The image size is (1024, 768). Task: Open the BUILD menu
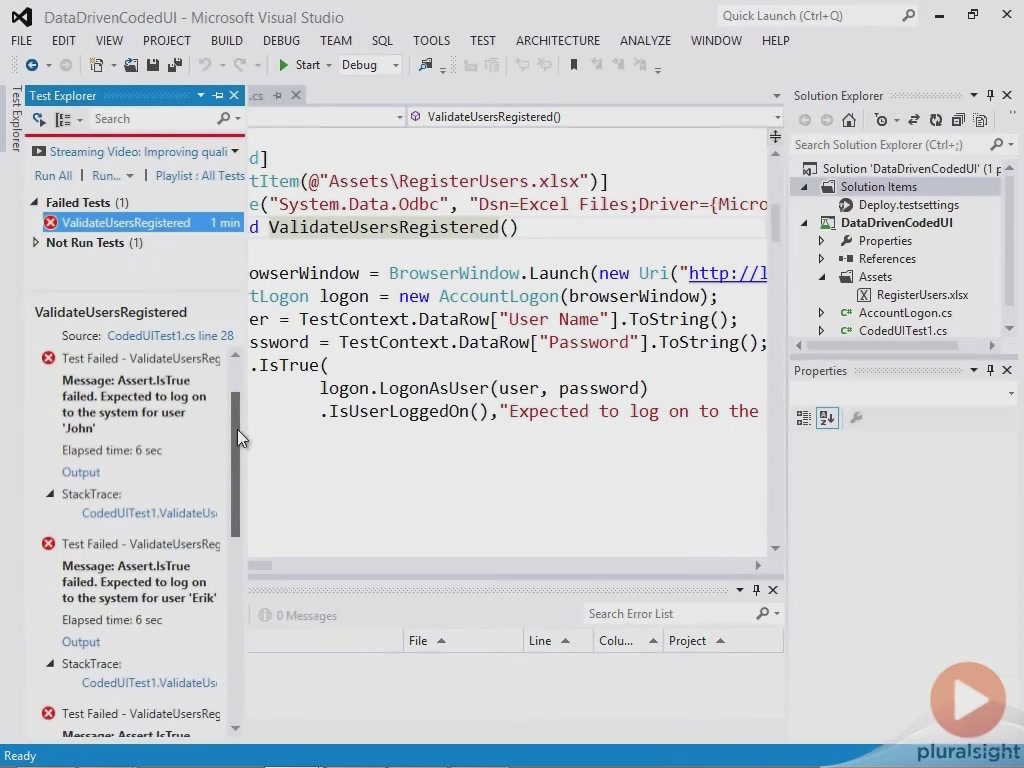(227, 40)
